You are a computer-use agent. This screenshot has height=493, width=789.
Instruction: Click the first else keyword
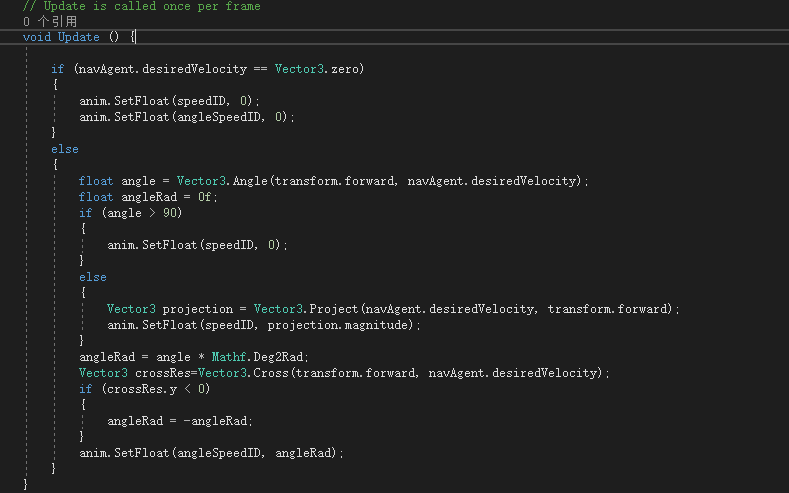coord(64,149)
